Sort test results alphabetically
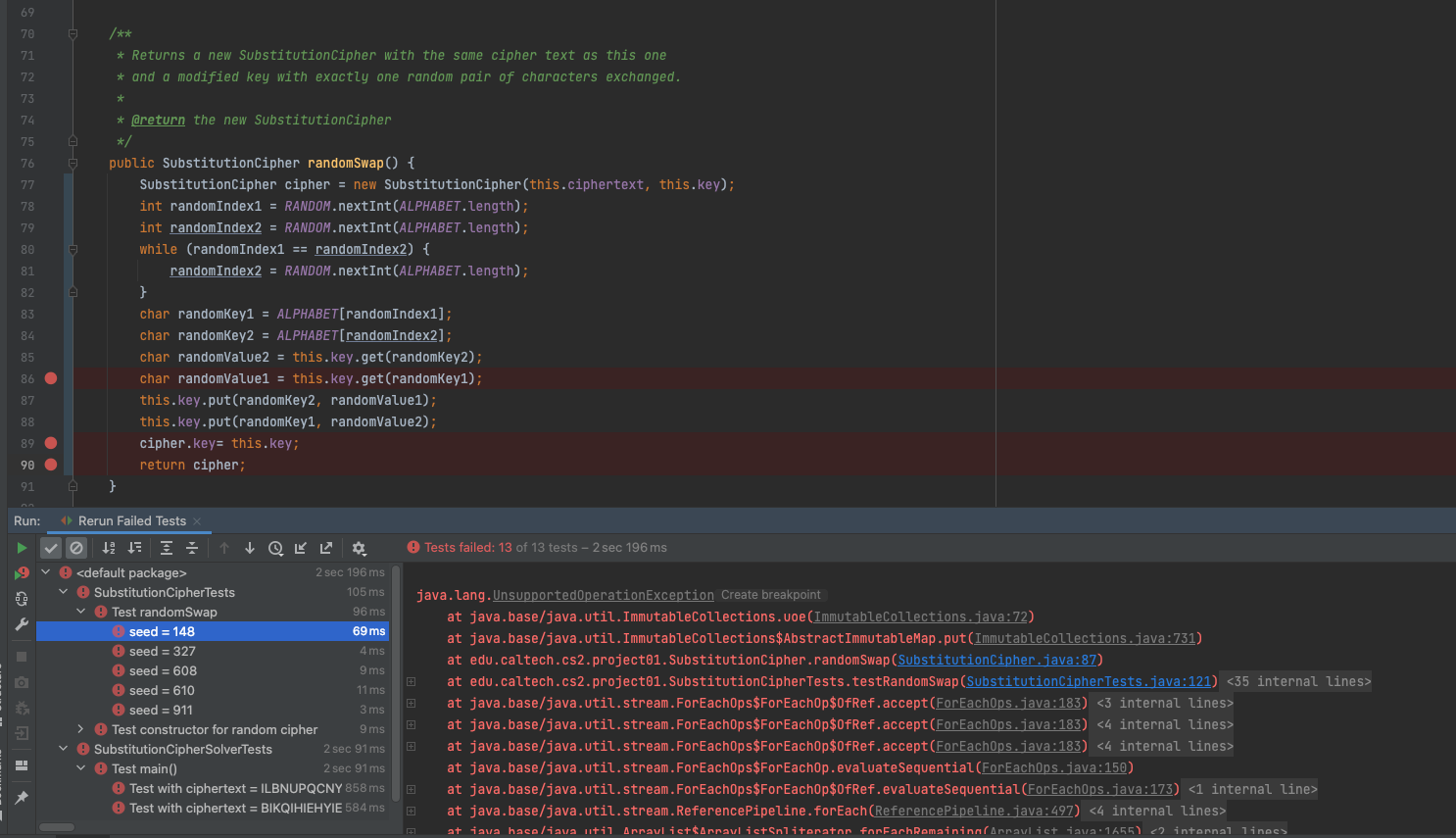 click(x=109, y=548)
